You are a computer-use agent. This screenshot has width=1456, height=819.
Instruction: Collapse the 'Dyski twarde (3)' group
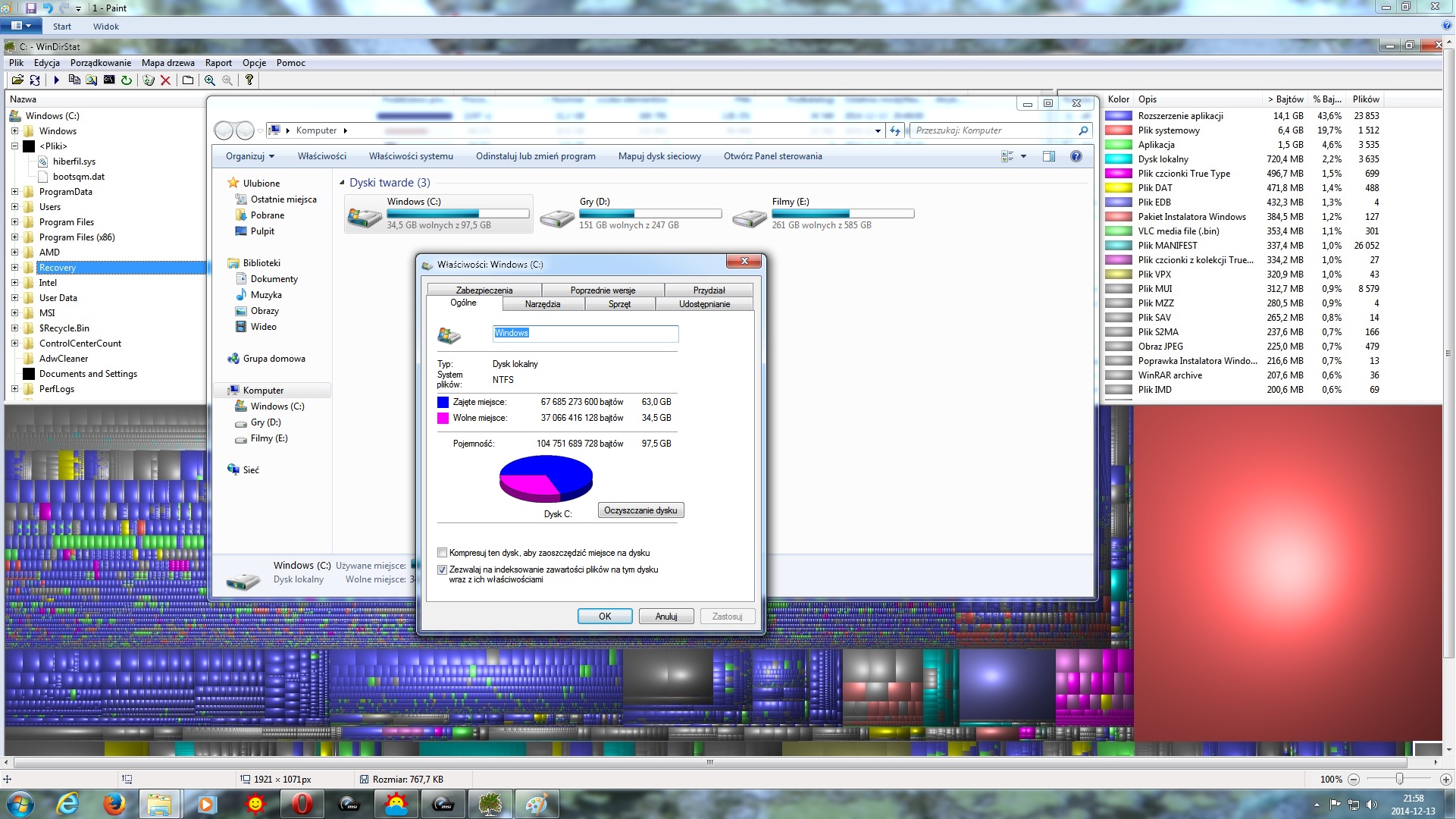342,183
